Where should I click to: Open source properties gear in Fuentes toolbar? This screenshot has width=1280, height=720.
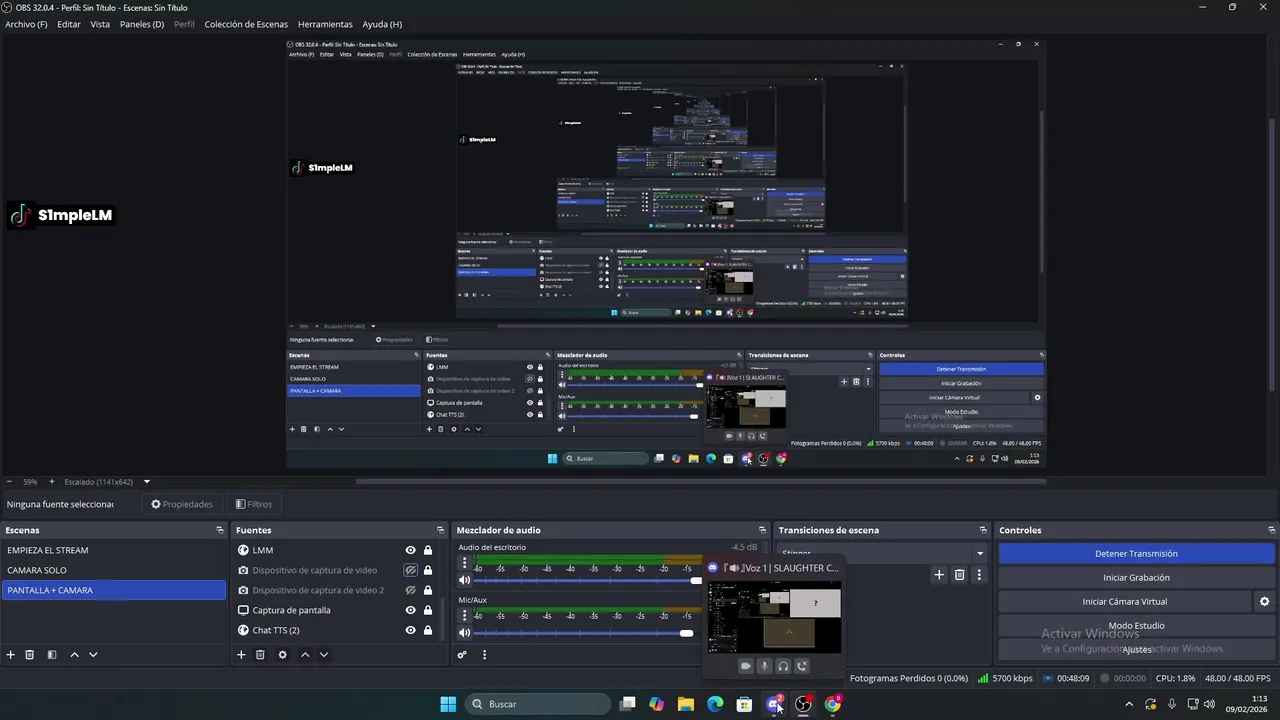283,655
